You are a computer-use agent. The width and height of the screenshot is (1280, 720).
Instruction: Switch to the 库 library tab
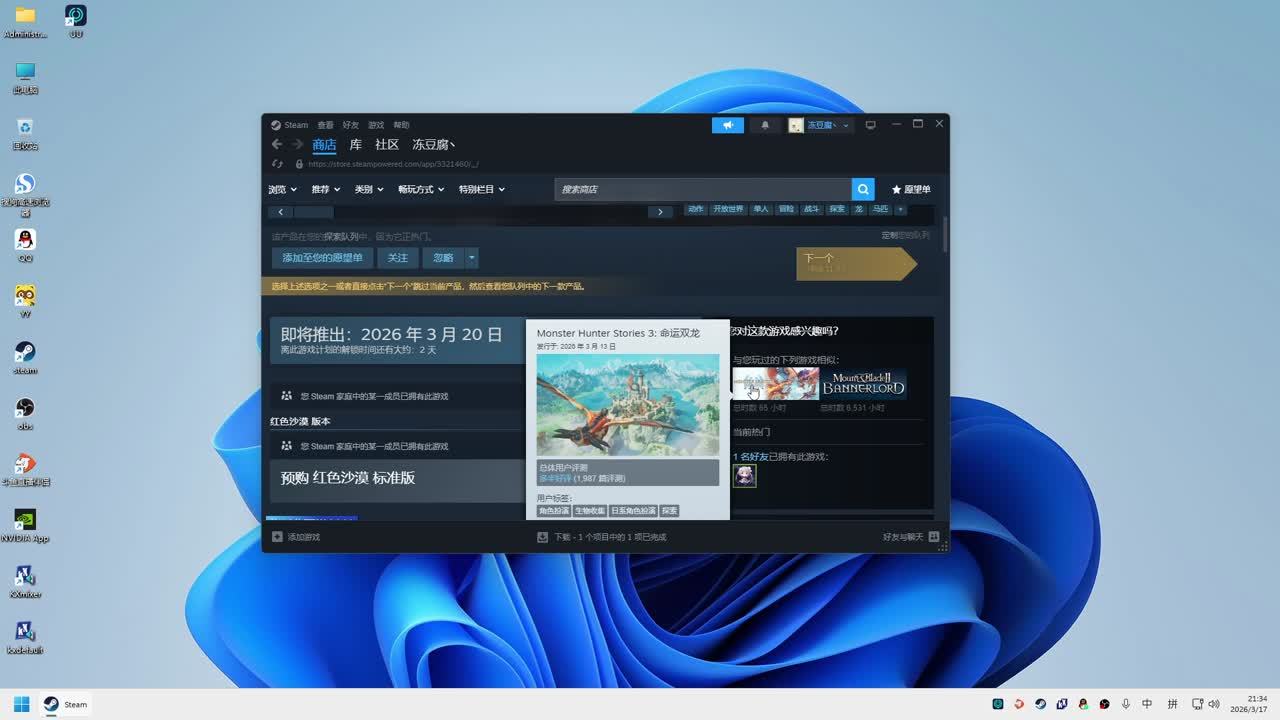355,144
